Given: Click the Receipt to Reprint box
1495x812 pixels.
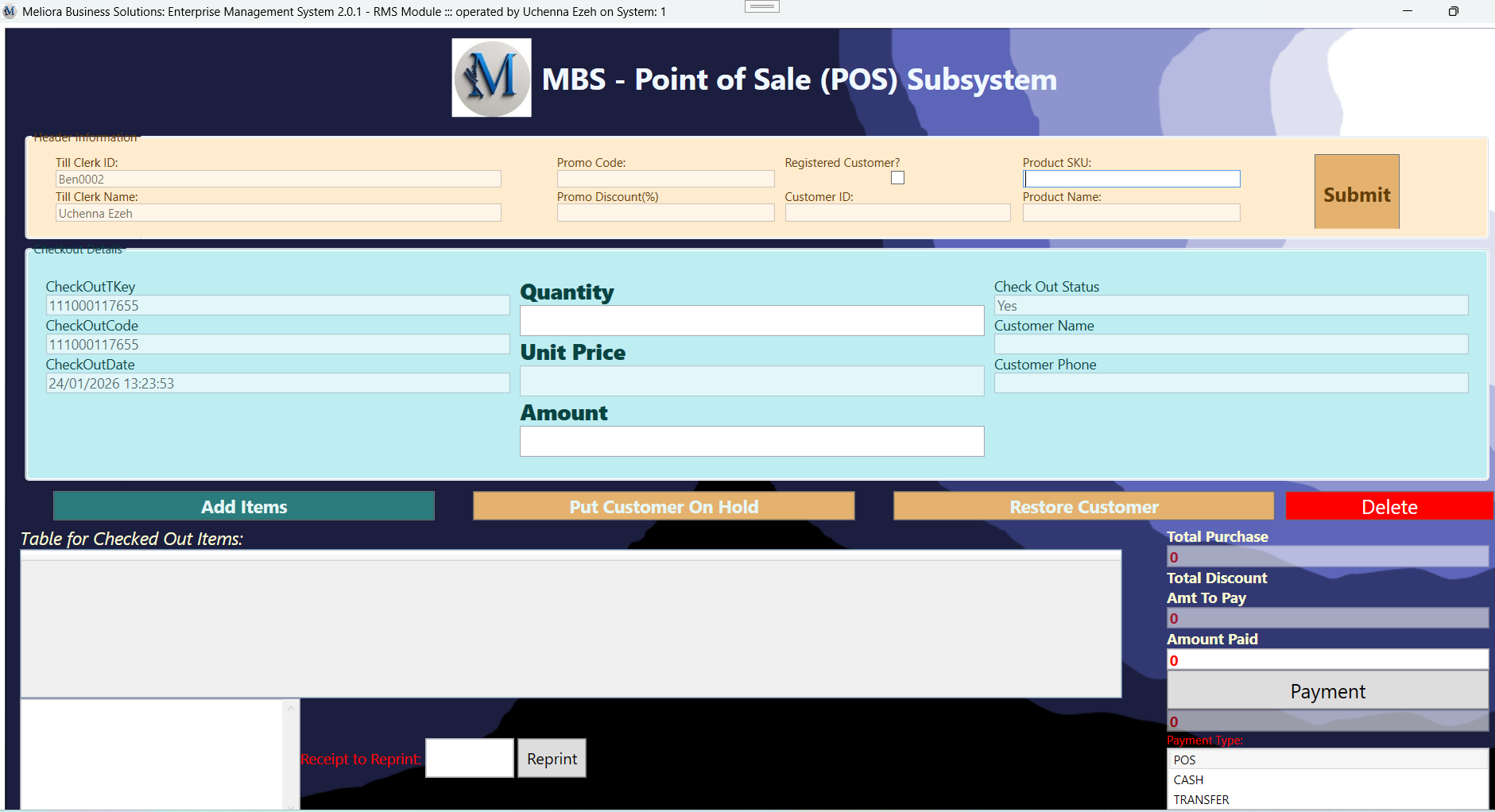Looking at the screenshot, I should click(x=469, y=757).
